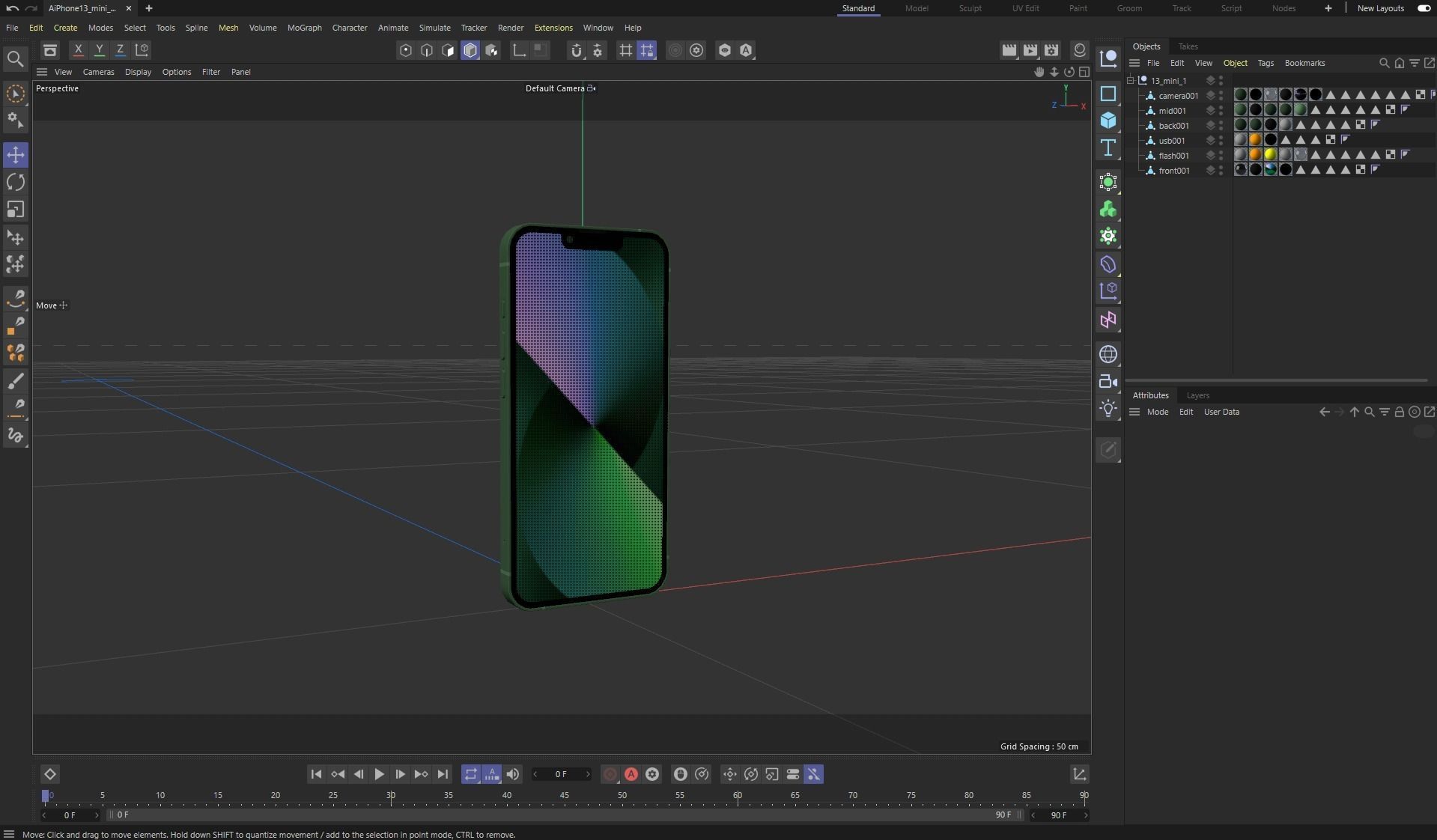
Task: Add a Sky/Floor environment globe object
Action: coord(1108,354)
